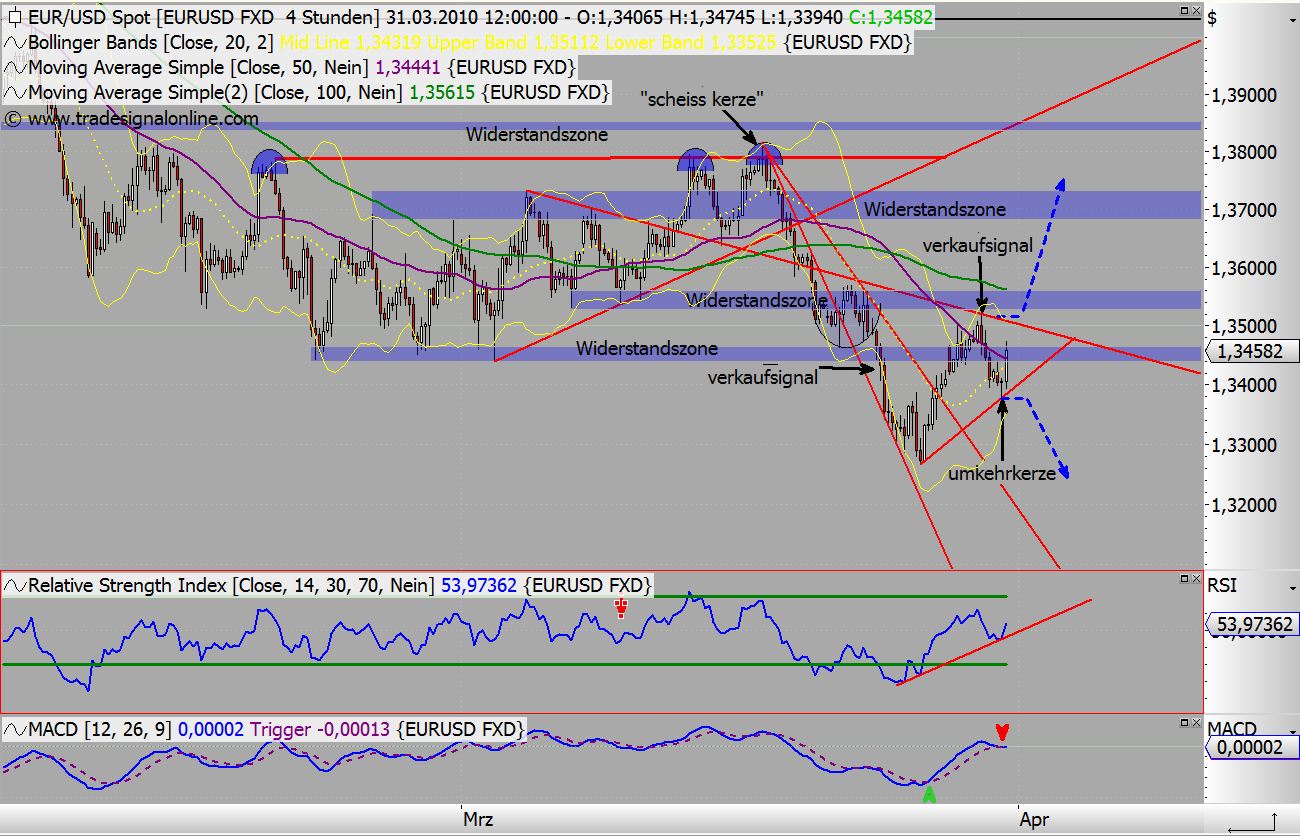Click the line icon beside Moving Average Simple [Close, 50

(x=14, y=68)
